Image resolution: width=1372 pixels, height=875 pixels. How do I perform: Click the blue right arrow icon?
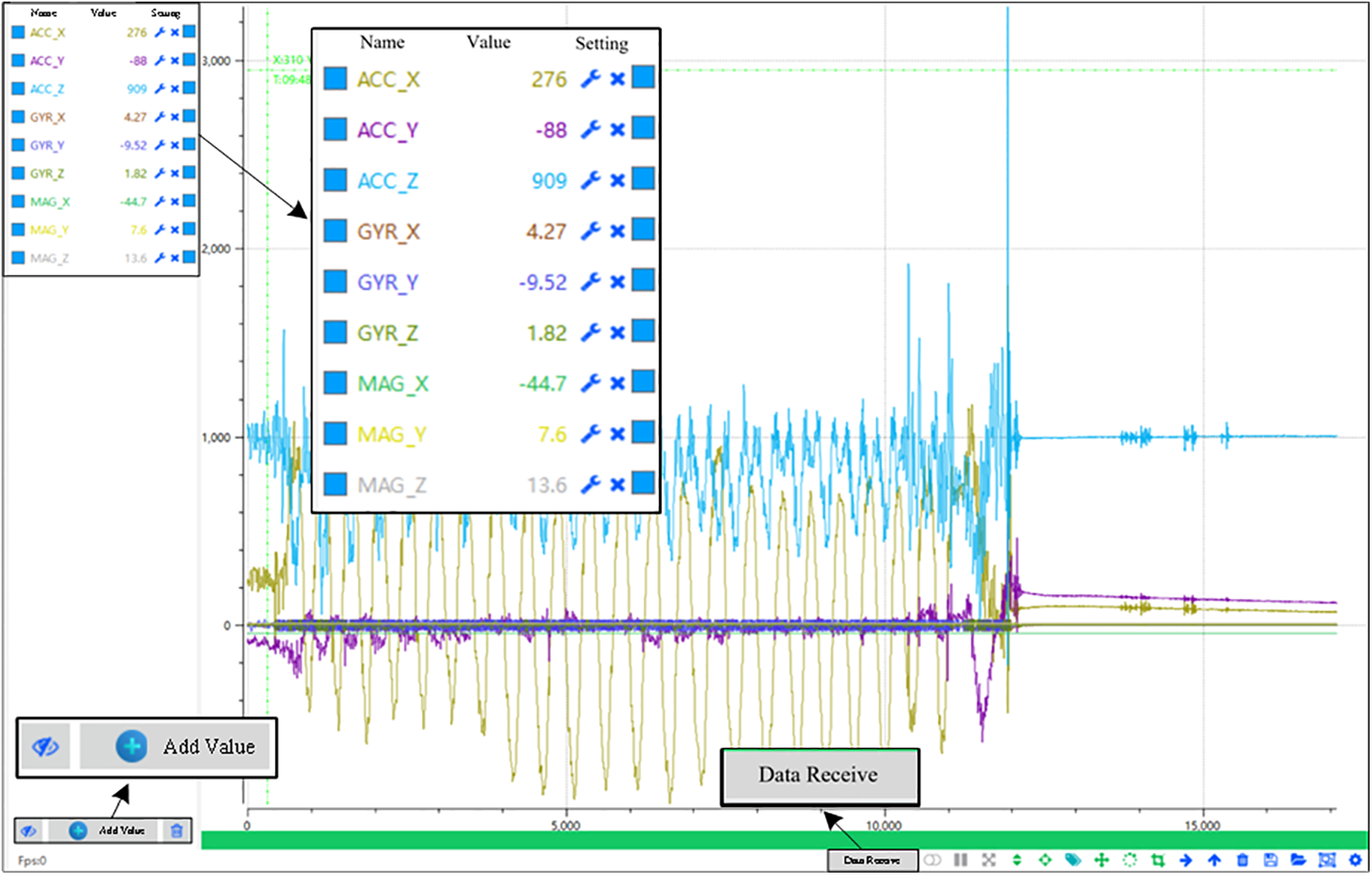click(1186, 860)
